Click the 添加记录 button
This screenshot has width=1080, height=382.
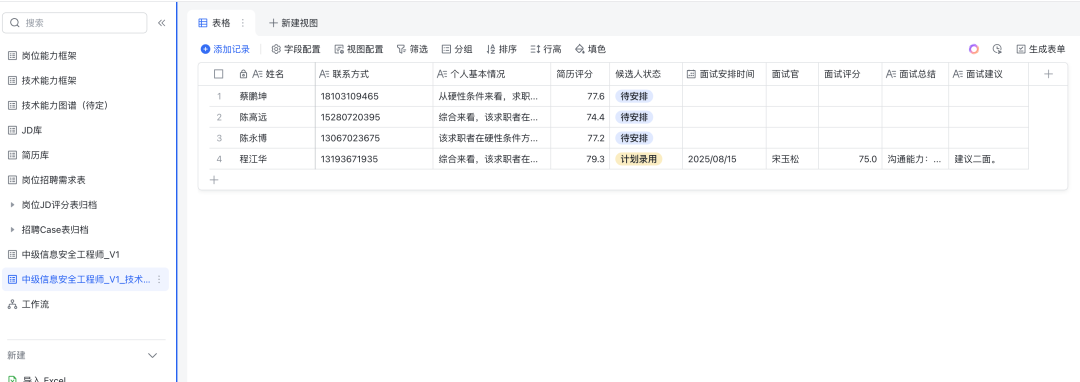225,50
